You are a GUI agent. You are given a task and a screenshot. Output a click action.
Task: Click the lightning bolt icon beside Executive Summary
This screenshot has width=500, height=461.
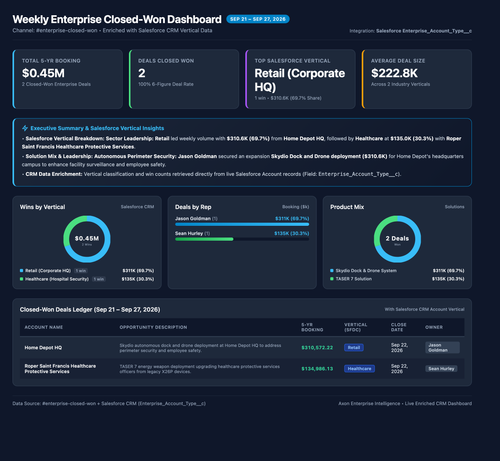(x=25, y=128)
